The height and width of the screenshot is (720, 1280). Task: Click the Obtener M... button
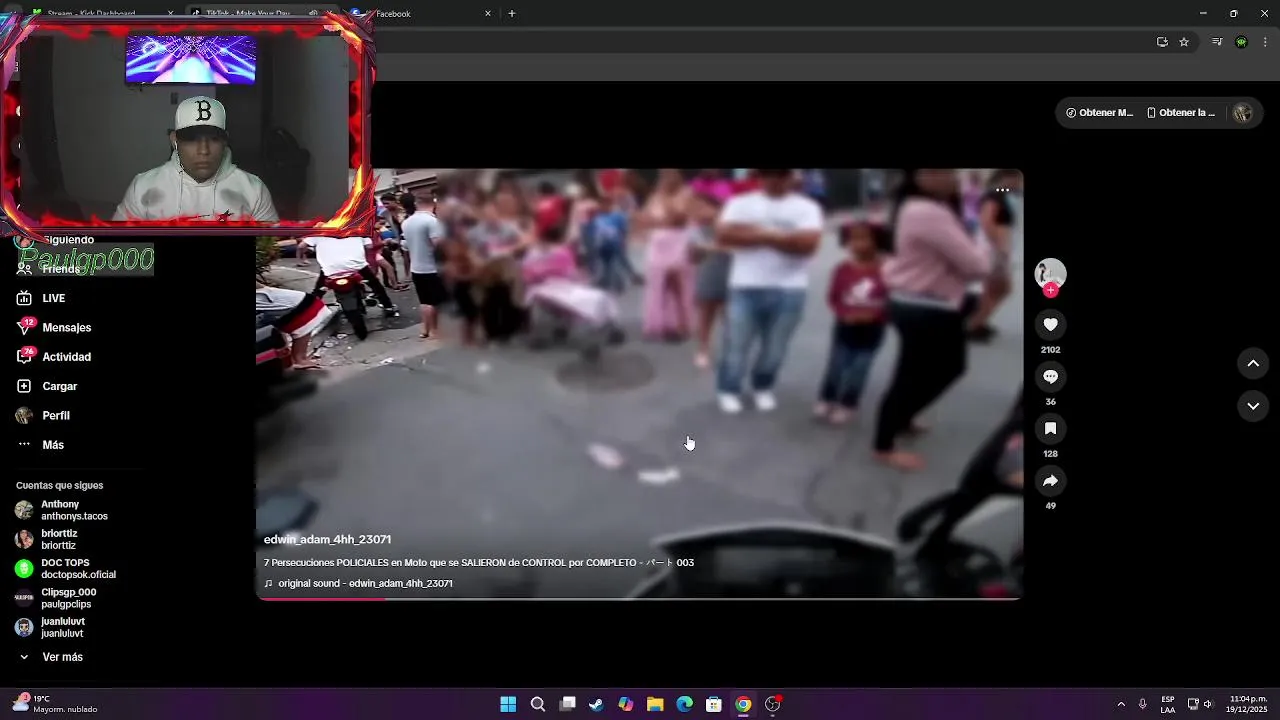point(1099,113)
